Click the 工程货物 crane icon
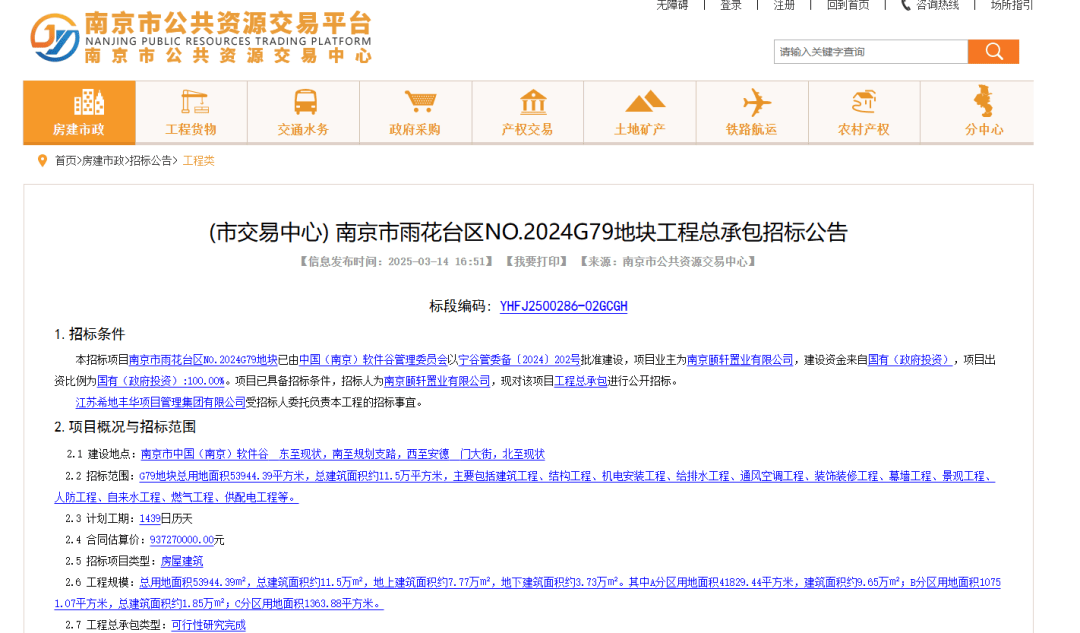This screenshot has height=633, width=1080. tap(194, 102)
